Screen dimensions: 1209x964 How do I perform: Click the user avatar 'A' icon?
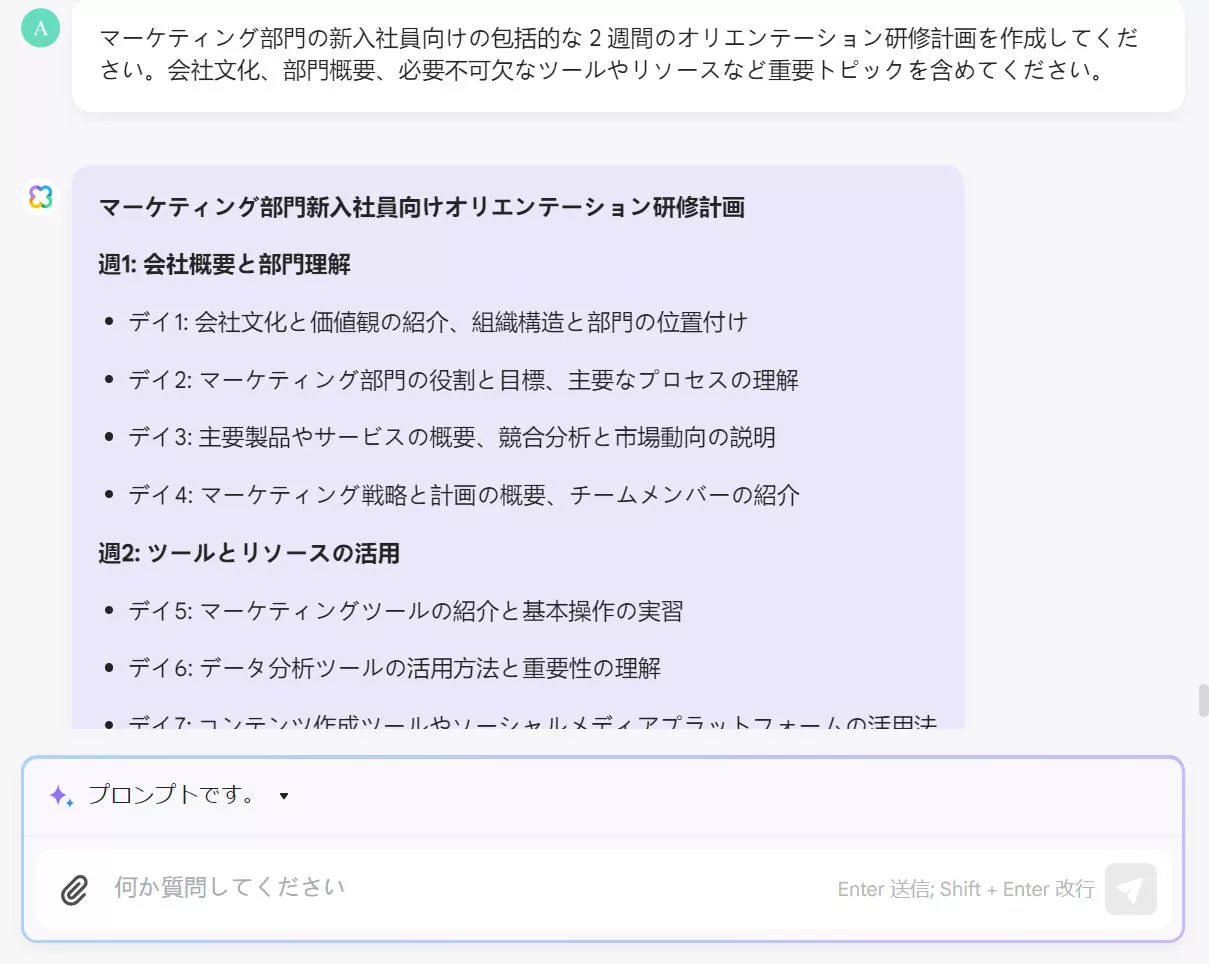[40, 28]
